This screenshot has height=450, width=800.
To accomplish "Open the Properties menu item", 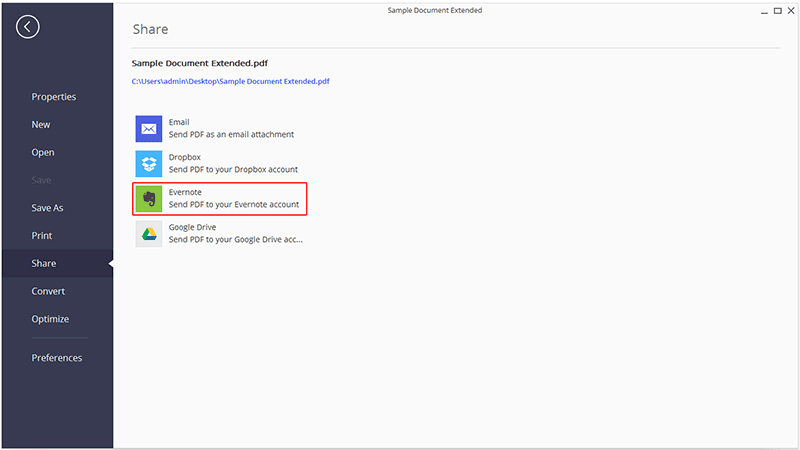I will [54, 97].
